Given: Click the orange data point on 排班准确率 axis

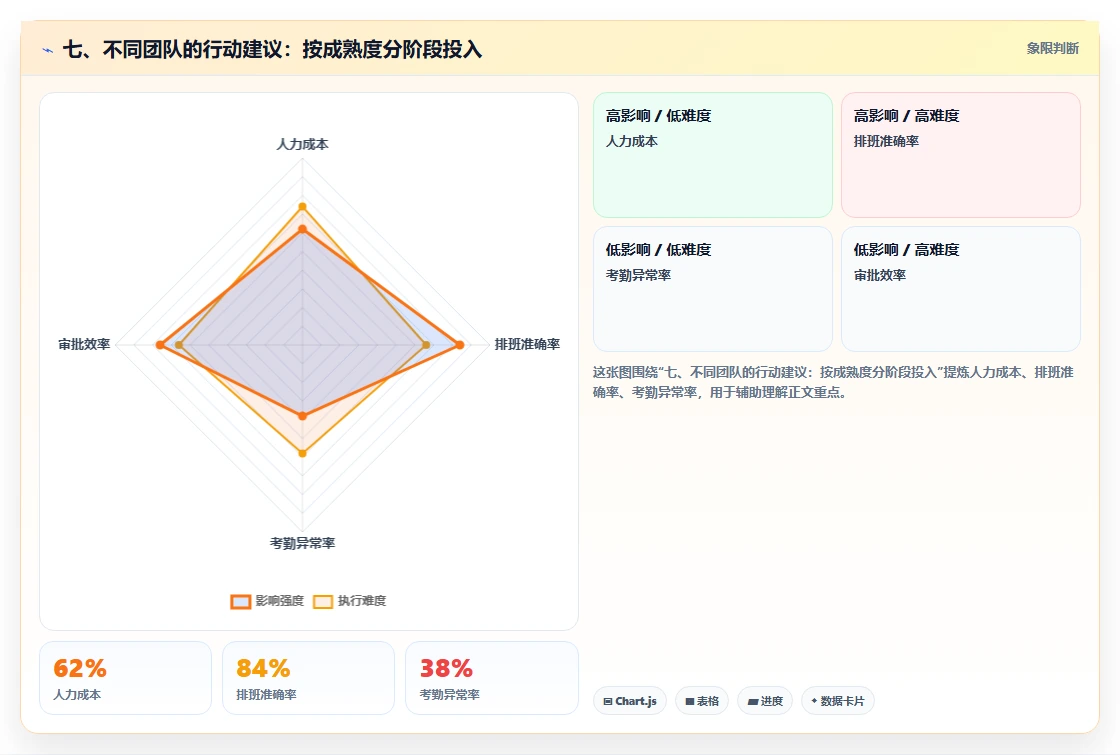Looking at the screenshot, I should click(460, 345).
